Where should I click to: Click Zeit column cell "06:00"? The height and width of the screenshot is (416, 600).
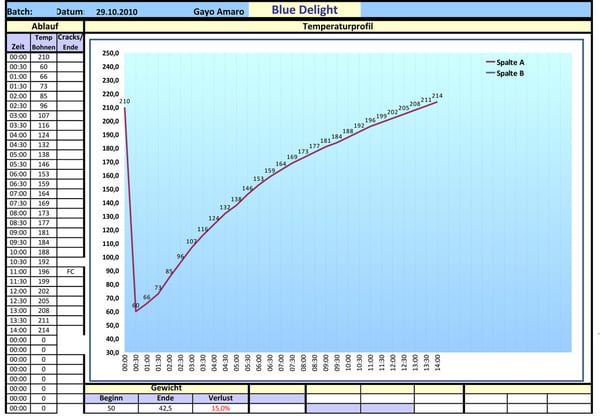[18, 174]
